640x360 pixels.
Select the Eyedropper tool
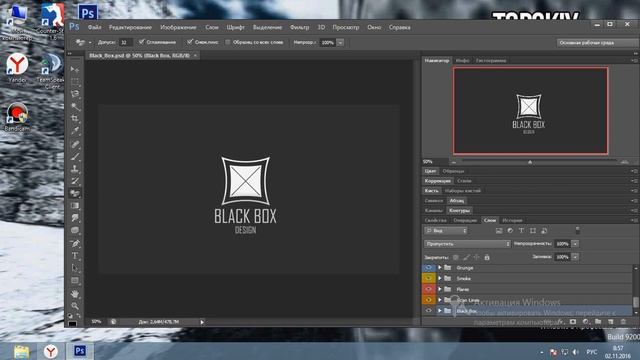point(75,131)
